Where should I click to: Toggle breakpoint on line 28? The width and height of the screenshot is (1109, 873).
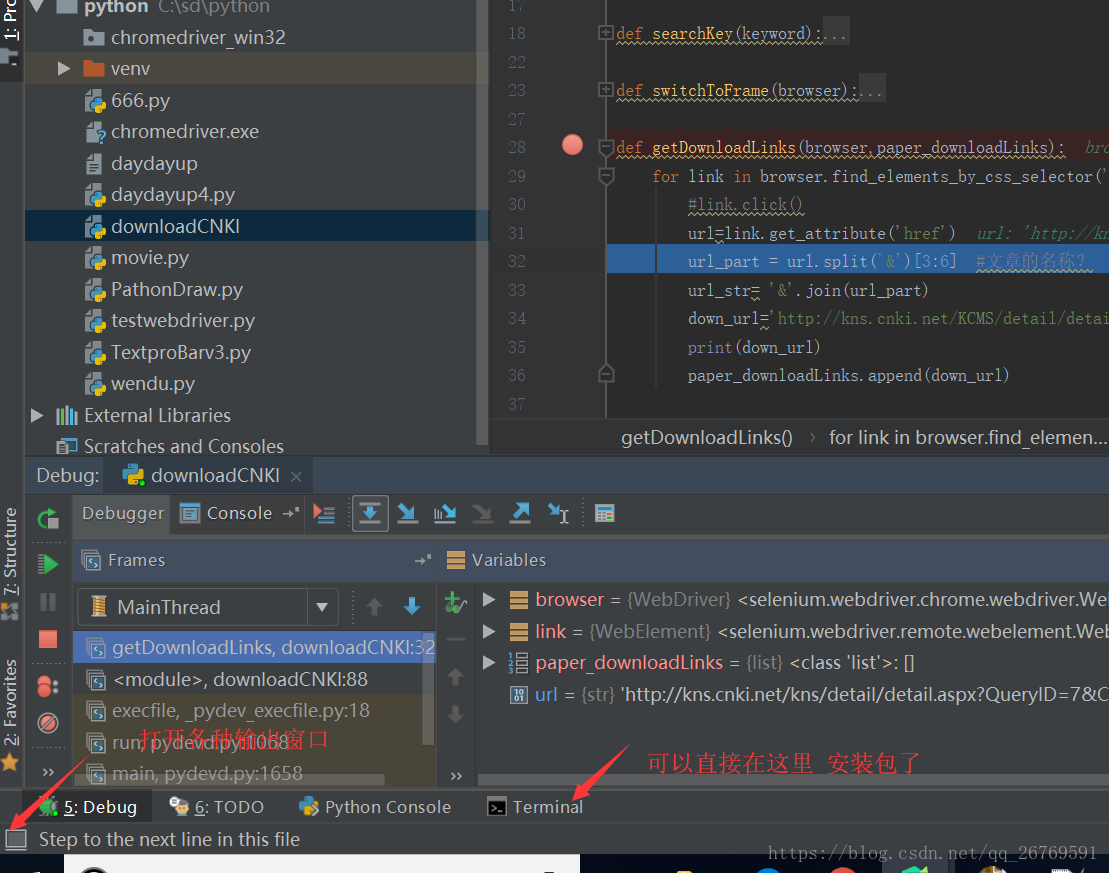(572, 145)
